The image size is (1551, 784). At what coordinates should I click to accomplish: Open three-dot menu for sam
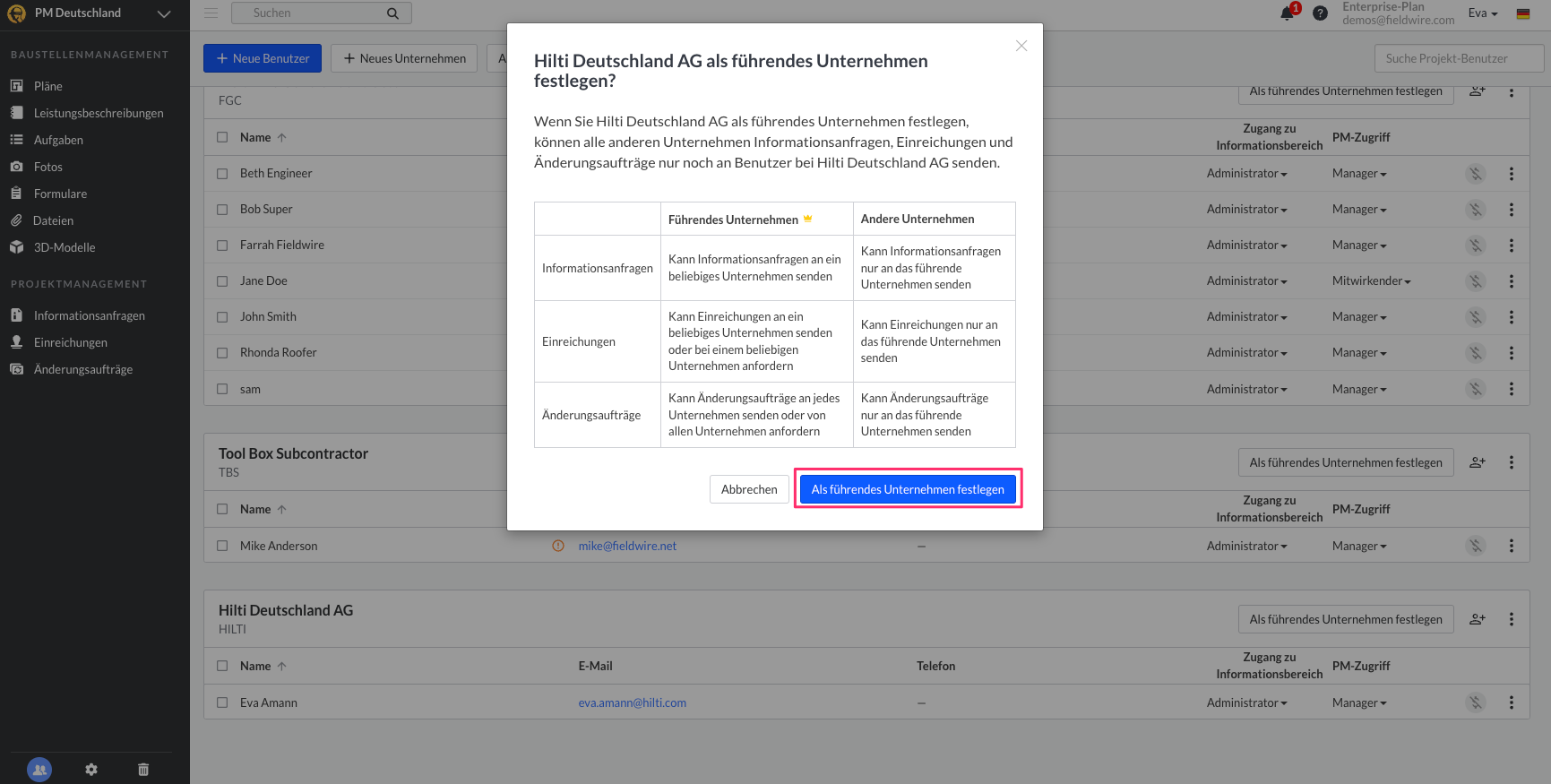(1512, 389)
